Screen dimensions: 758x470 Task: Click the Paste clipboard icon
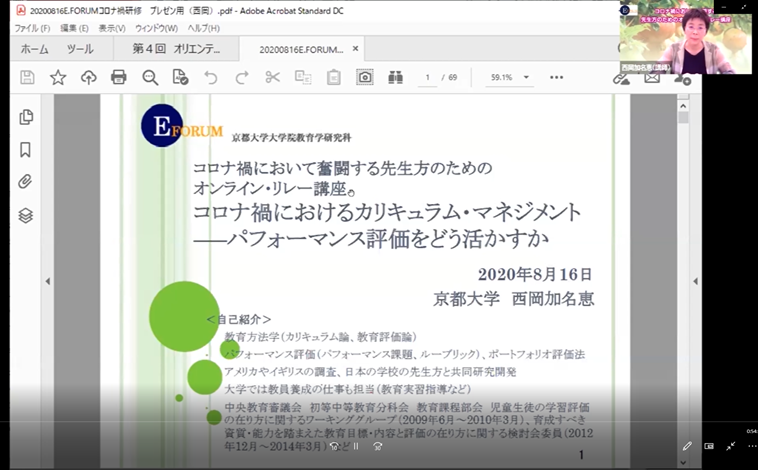[334, 77]
